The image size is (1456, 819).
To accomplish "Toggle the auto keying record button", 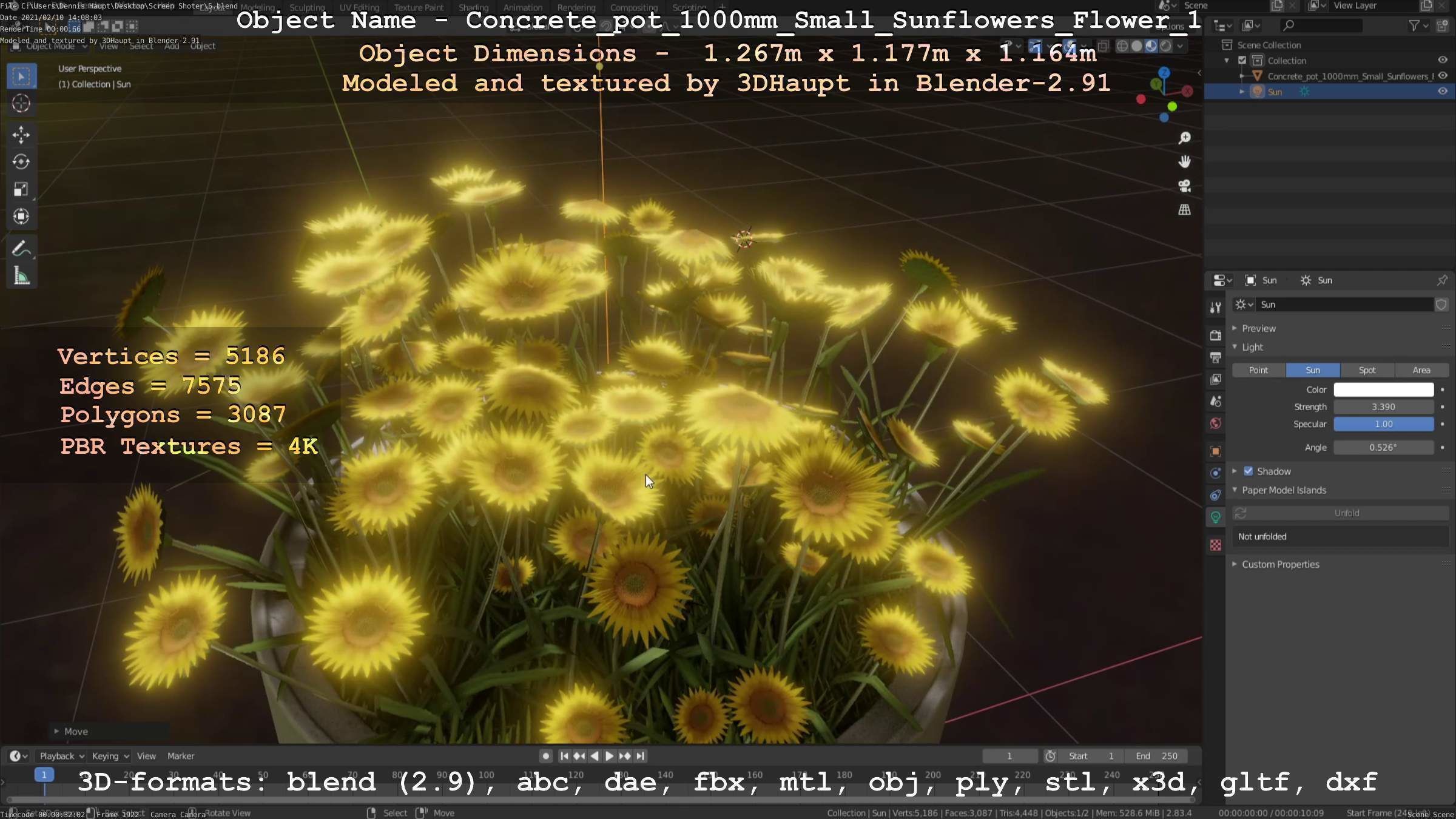I will [545, 756].
